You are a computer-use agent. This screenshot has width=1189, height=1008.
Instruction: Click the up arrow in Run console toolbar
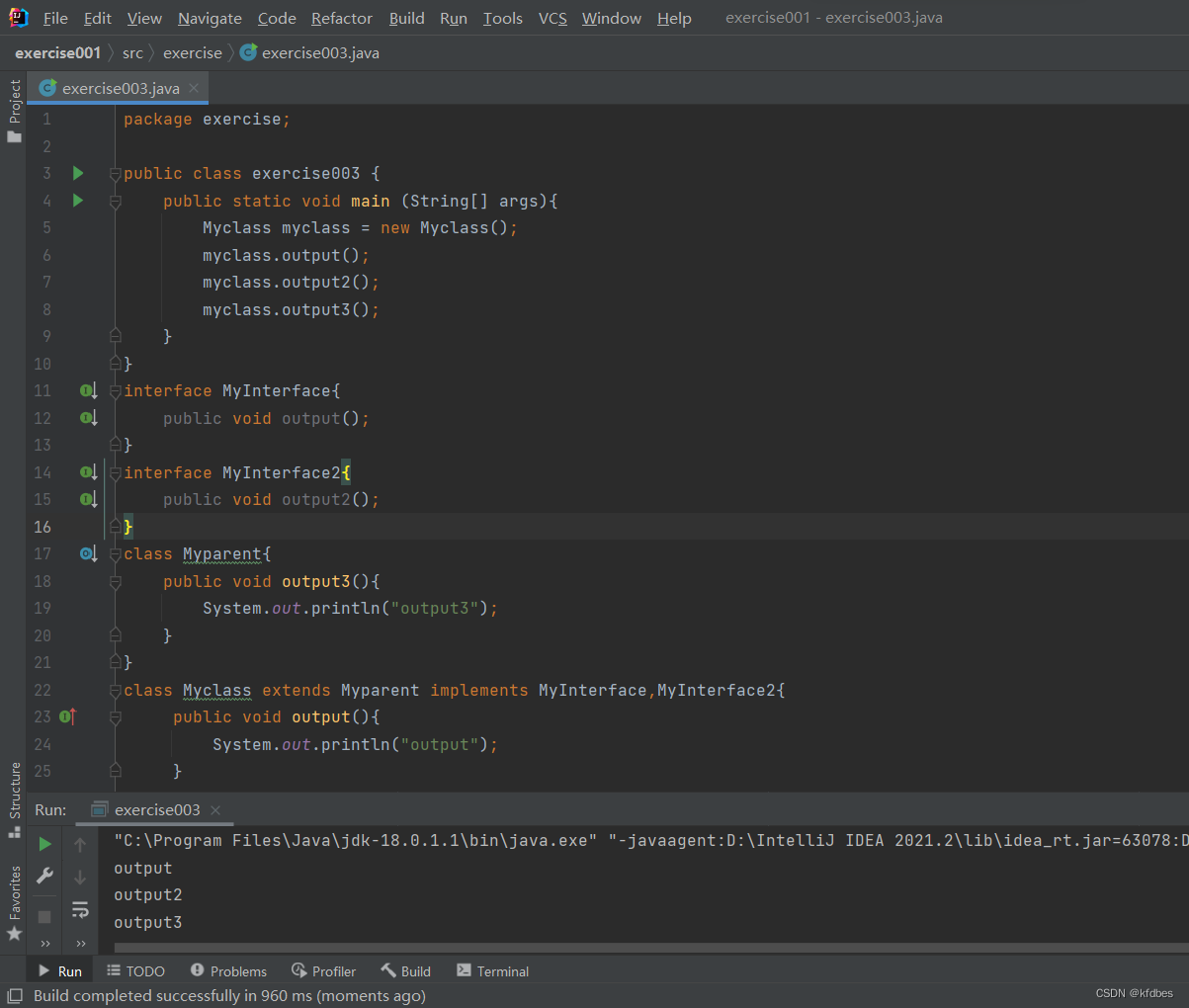(x=80, y=844)
